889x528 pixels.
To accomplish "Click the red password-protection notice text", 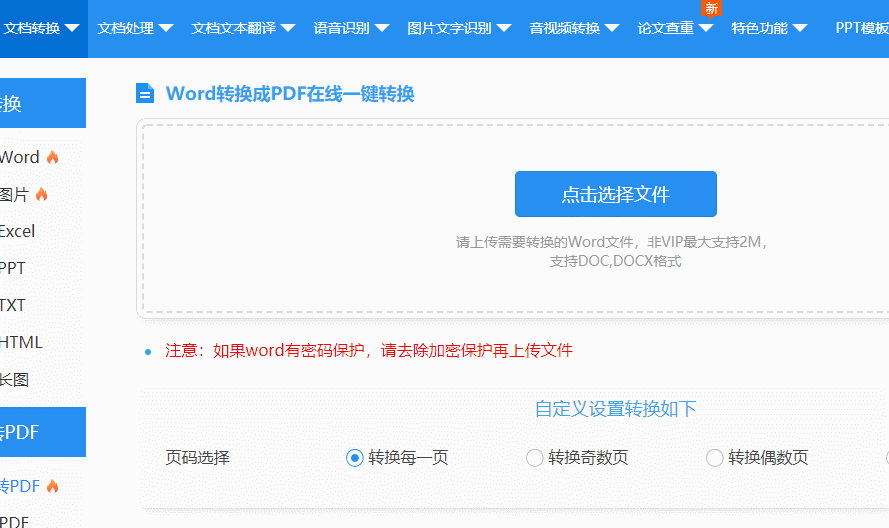I will (369, 350).
